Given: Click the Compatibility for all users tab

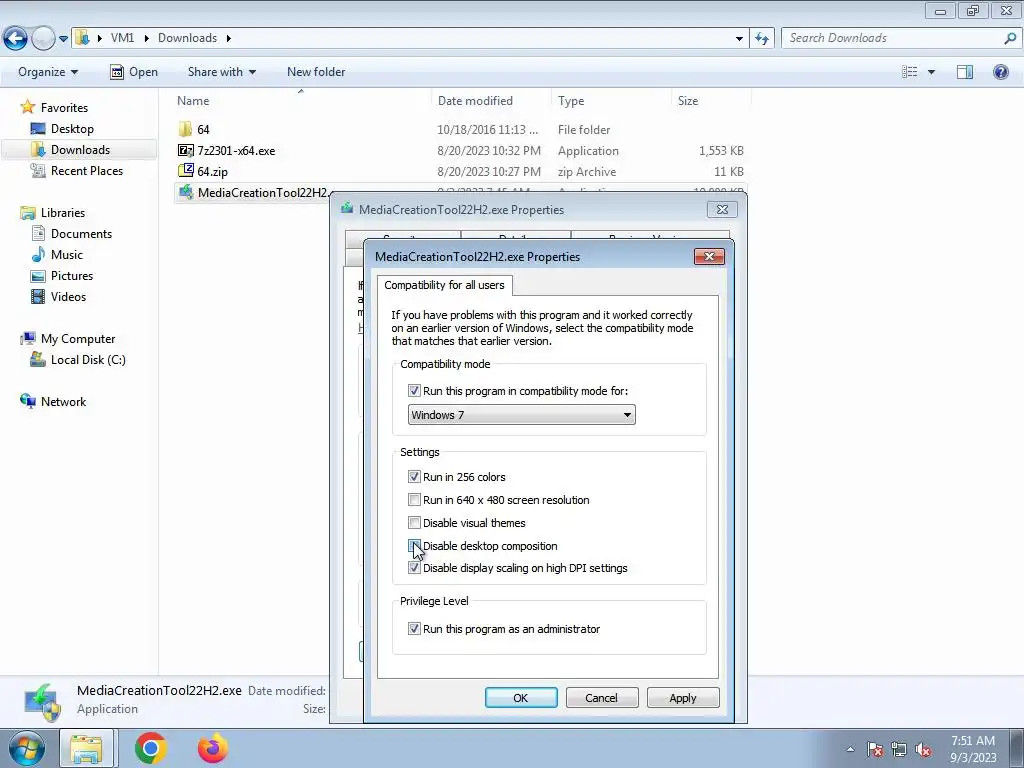Looking at the screenshot, I should click(444, 285).
